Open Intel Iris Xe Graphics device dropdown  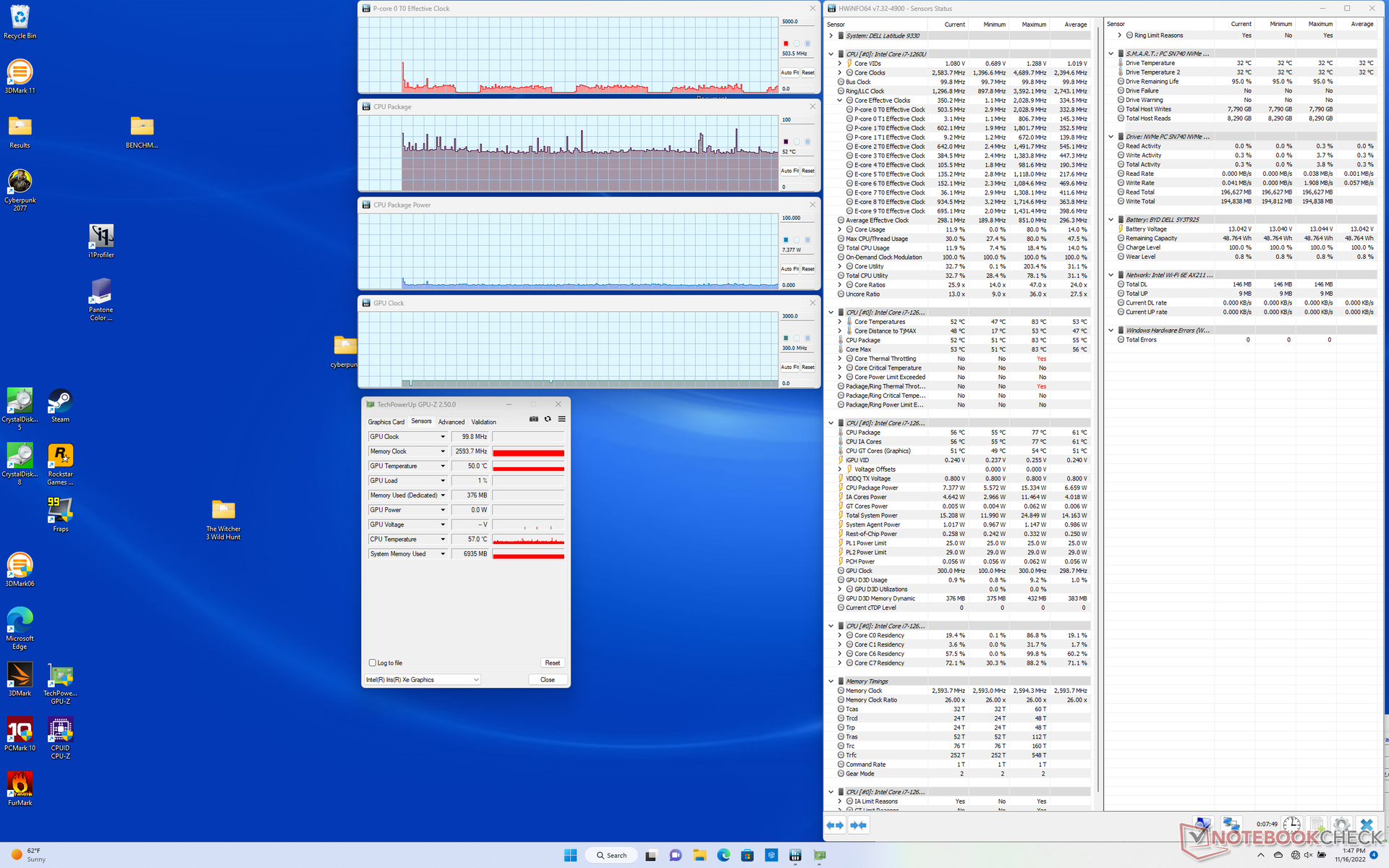point(422,679)
